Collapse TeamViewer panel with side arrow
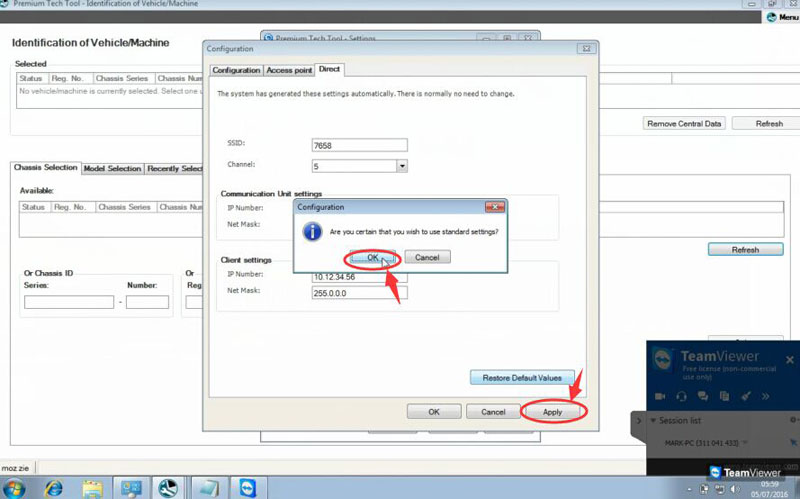This screenshot has height=499, width=800. click(638, 421)
